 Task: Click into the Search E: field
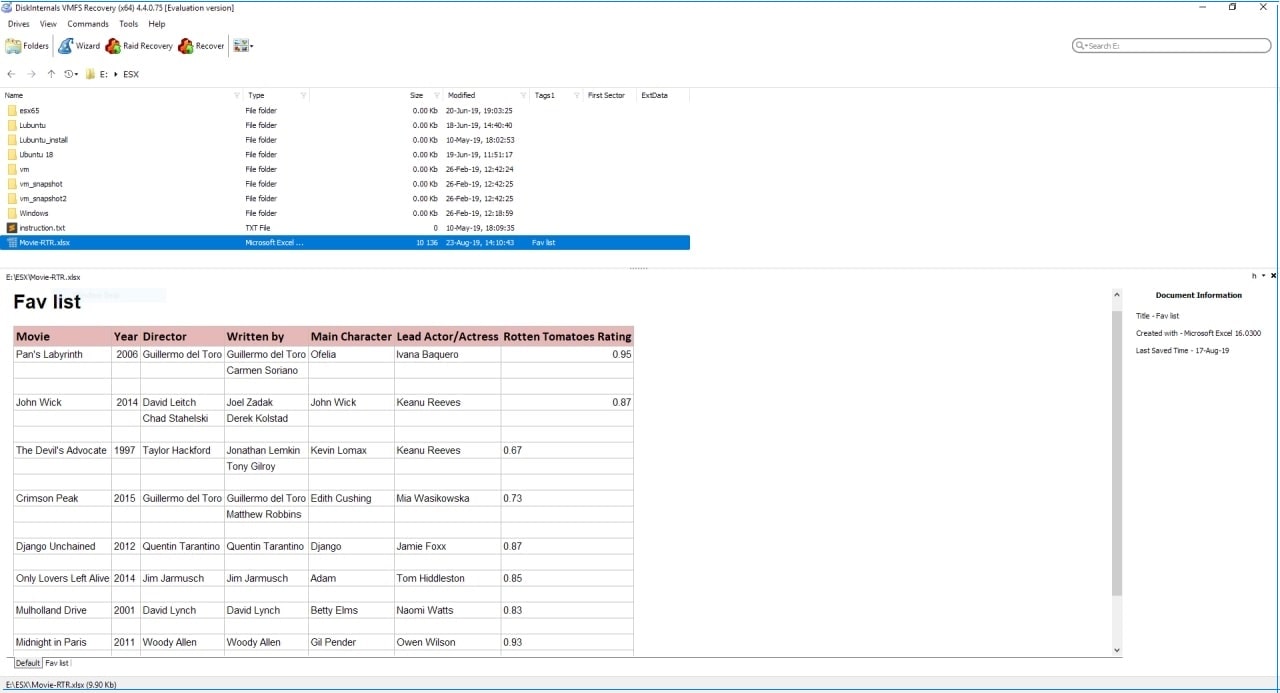coord(1175,46)
